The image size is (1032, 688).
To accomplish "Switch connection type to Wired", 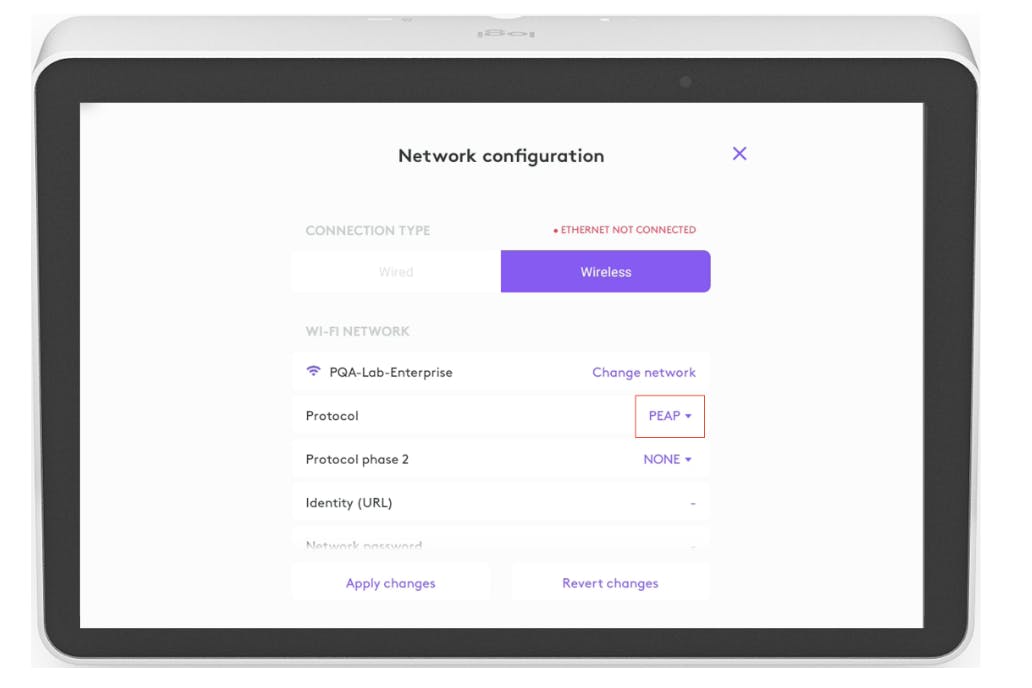I will tap(396, 272).
